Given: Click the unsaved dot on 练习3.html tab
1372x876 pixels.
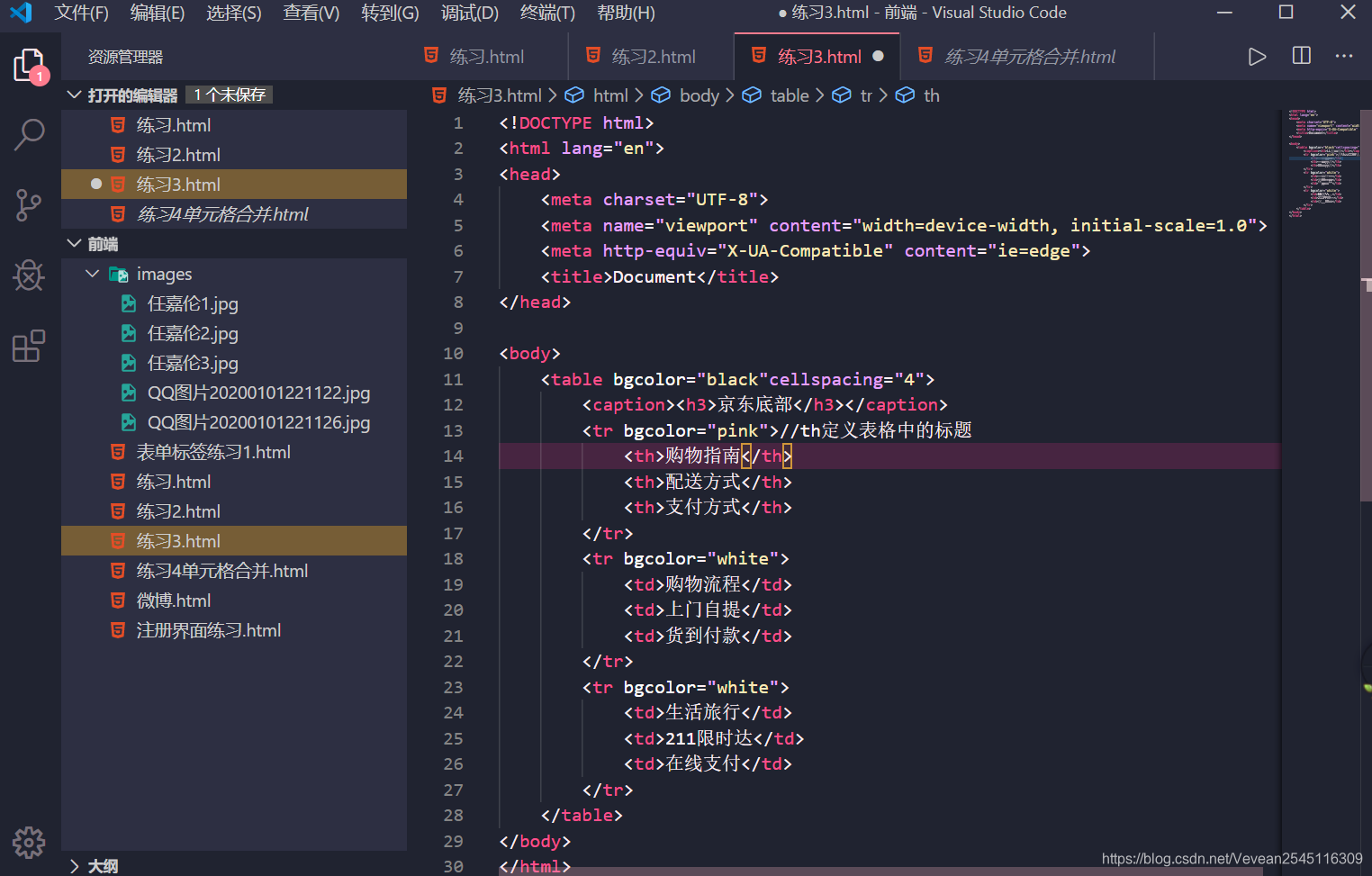Looking at the screenshot, I should pos(879,56).
